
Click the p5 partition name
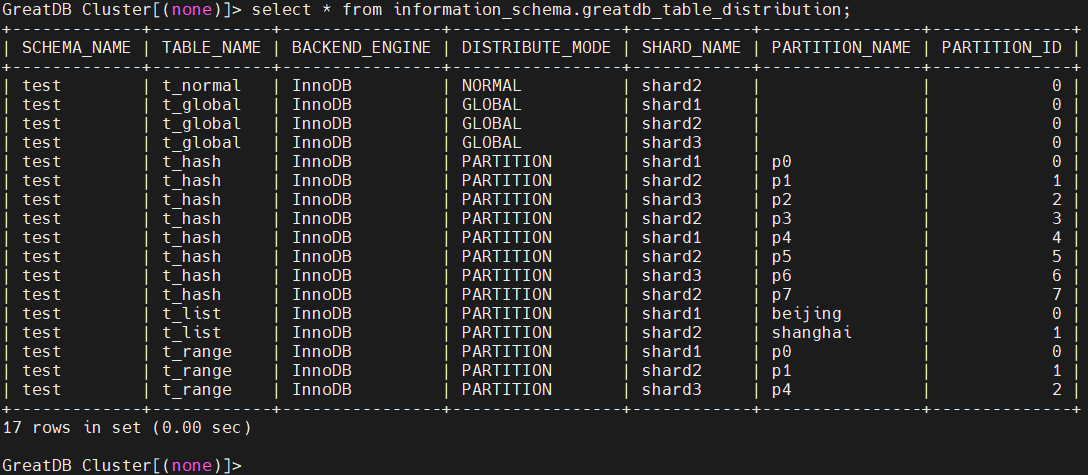click(781, 257)
